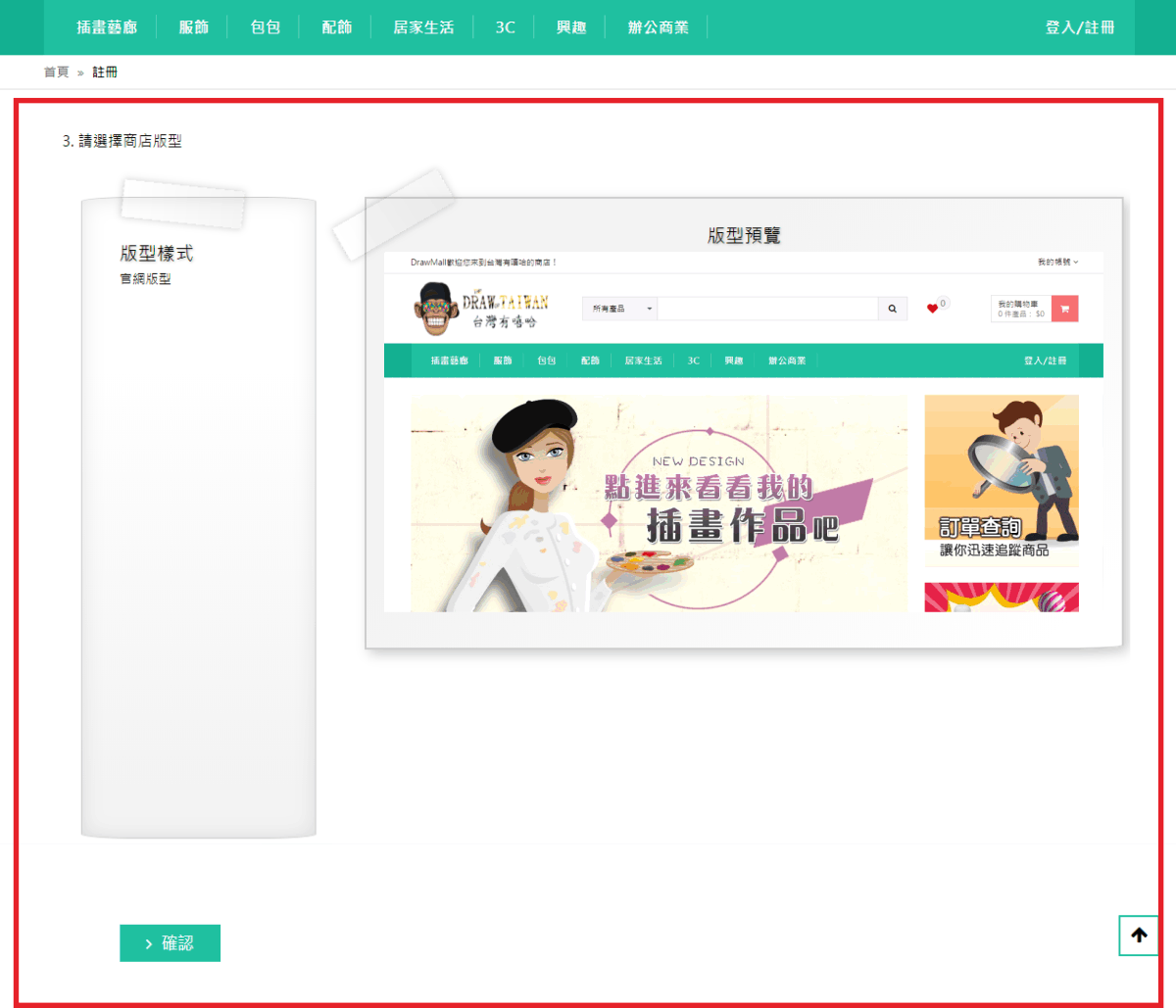This screenshot has height=1008, width=1176.
Task: Expand 我的帳號 dropdown in preview header
Action: tap(1057, 263)
